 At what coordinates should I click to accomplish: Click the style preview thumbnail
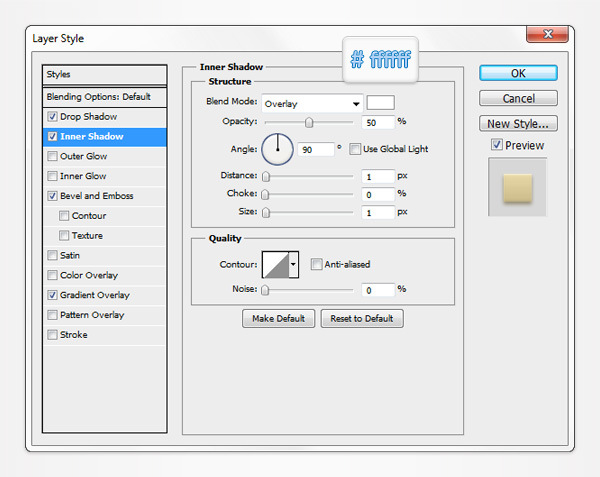[517, 187]
